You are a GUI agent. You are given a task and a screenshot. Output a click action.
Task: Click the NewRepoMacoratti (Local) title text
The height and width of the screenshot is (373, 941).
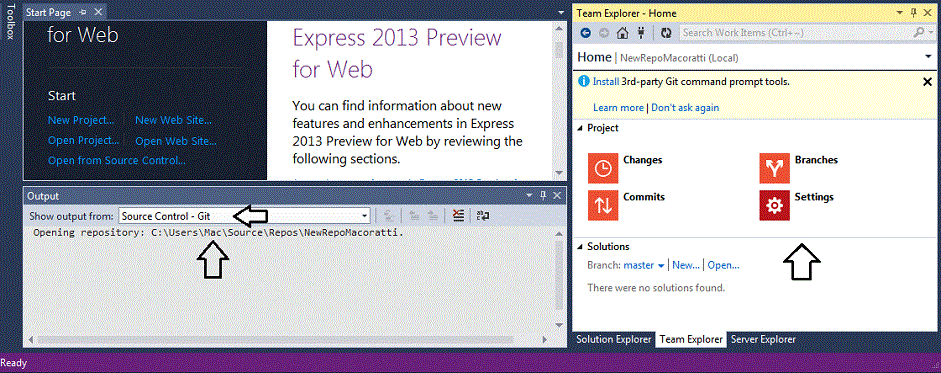[x=679, y=58]
